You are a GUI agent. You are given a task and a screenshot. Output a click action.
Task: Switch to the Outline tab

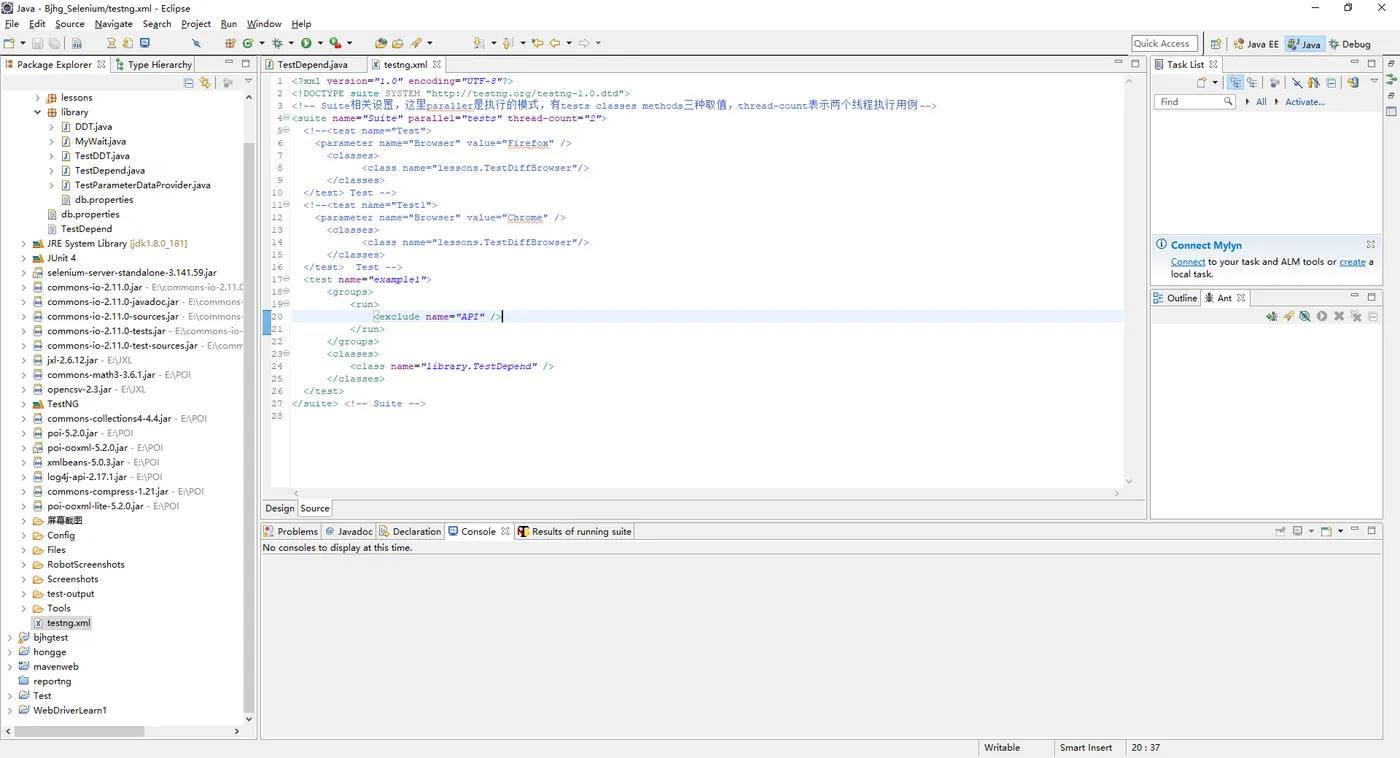[x=1175, y=298]
